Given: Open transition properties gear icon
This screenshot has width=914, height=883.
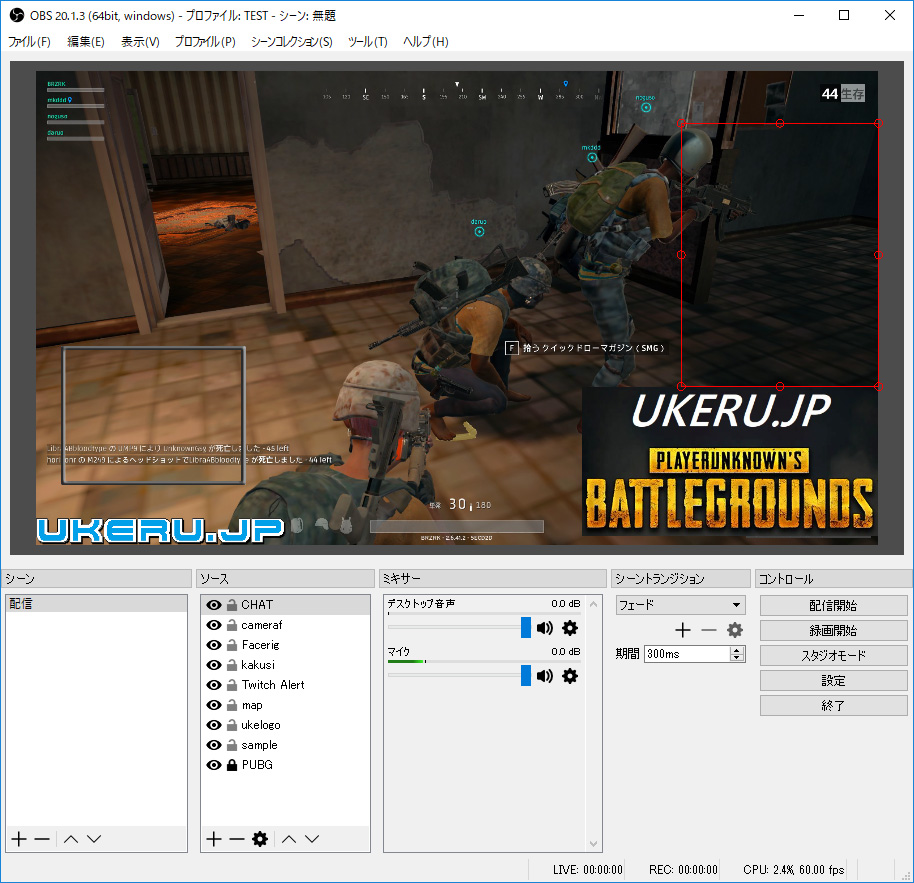Looking at the screenshot, I should (x=735, y=630).
